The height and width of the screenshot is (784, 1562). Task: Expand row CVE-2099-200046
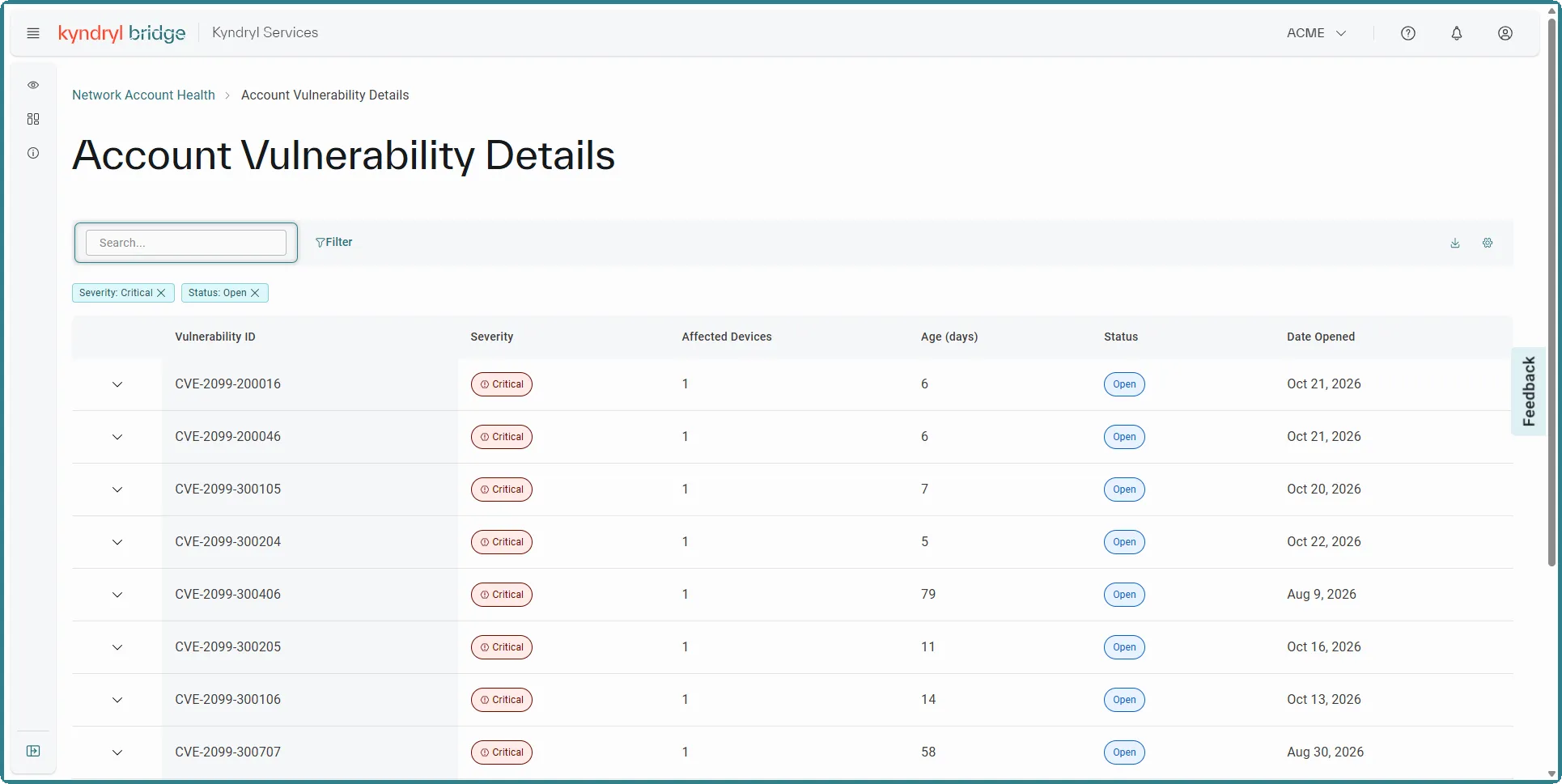pyautogui.click(x=117, y=437)
